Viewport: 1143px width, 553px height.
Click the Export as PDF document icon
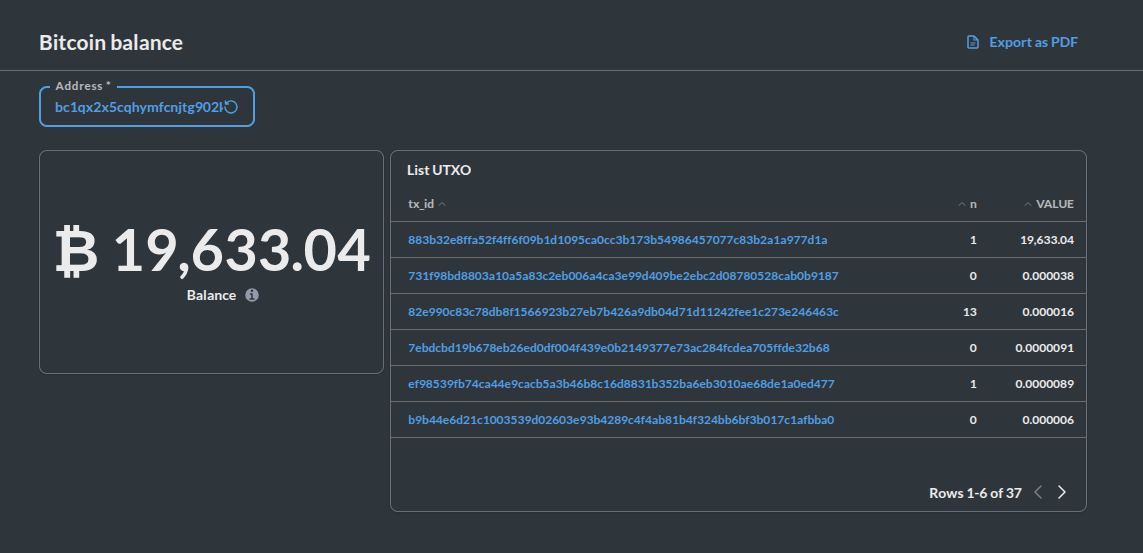[x=972, y=42]
